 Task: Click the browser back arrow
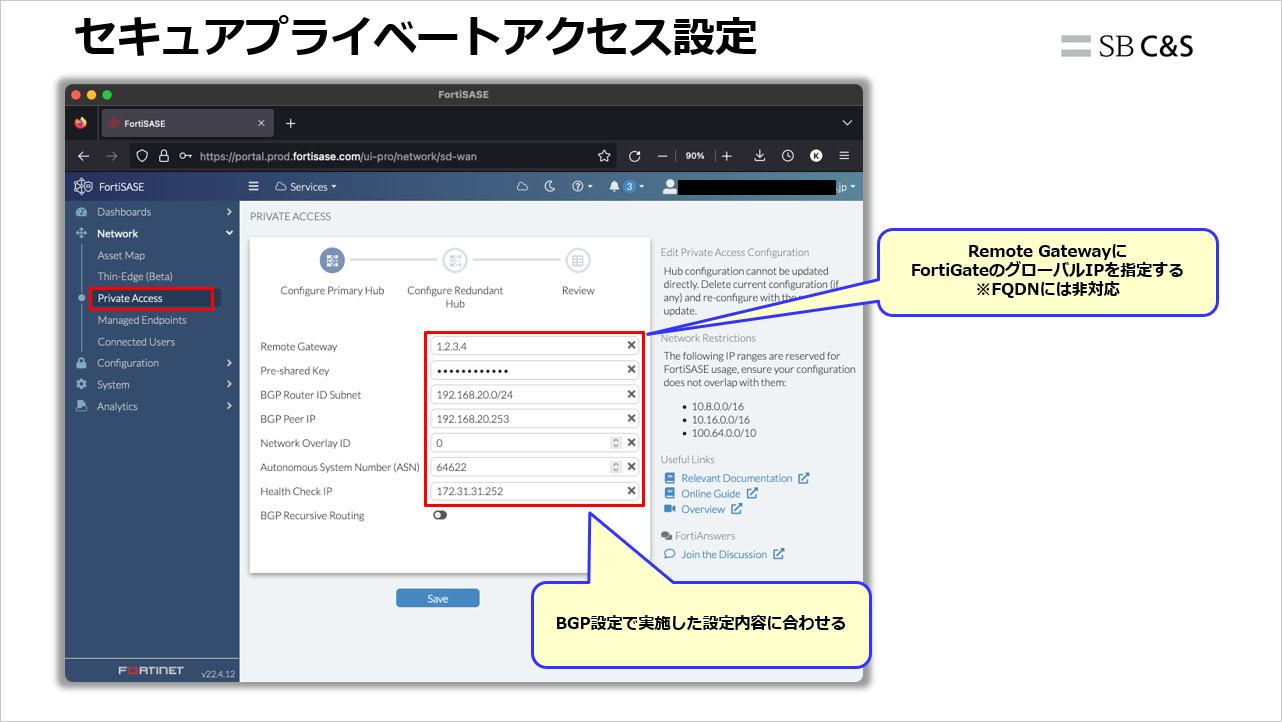pyautogui.click(x=83, y=156)
